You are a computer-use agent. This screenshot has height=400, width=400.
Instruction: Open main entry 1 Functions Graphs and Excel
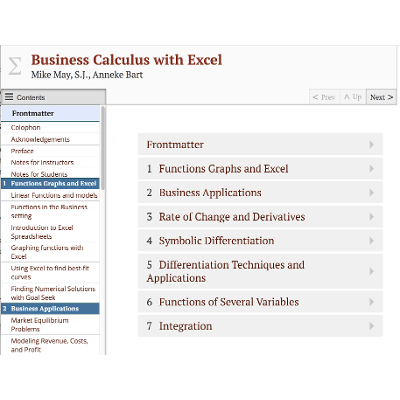click(260, 169)
